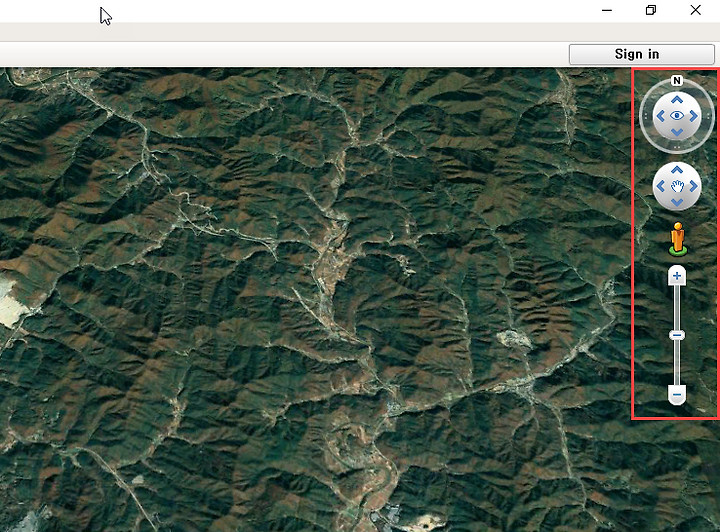Restore down the window
This screenshot has width=720, height=532.
[x=651, y=10]
